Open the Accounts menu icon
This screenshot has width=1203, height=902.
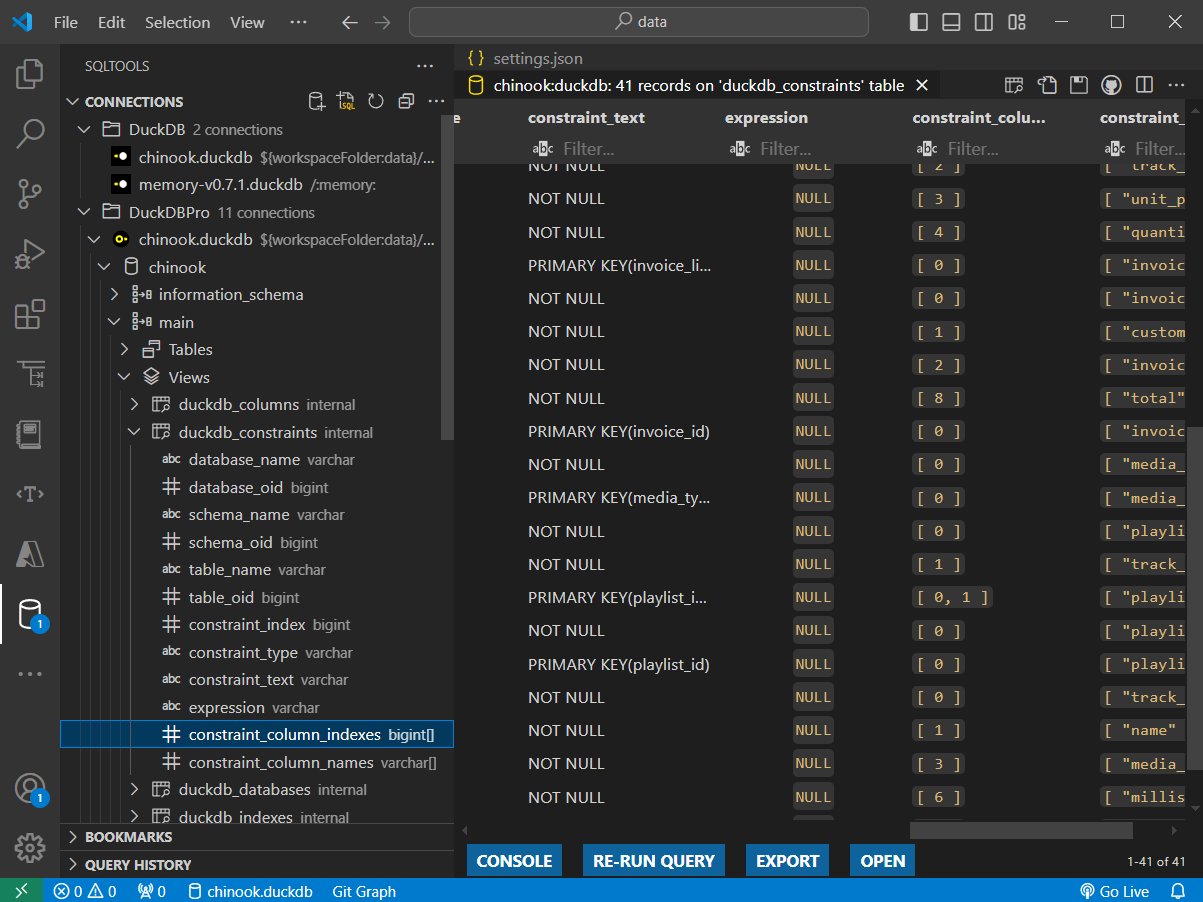click(x=30, y=789)
